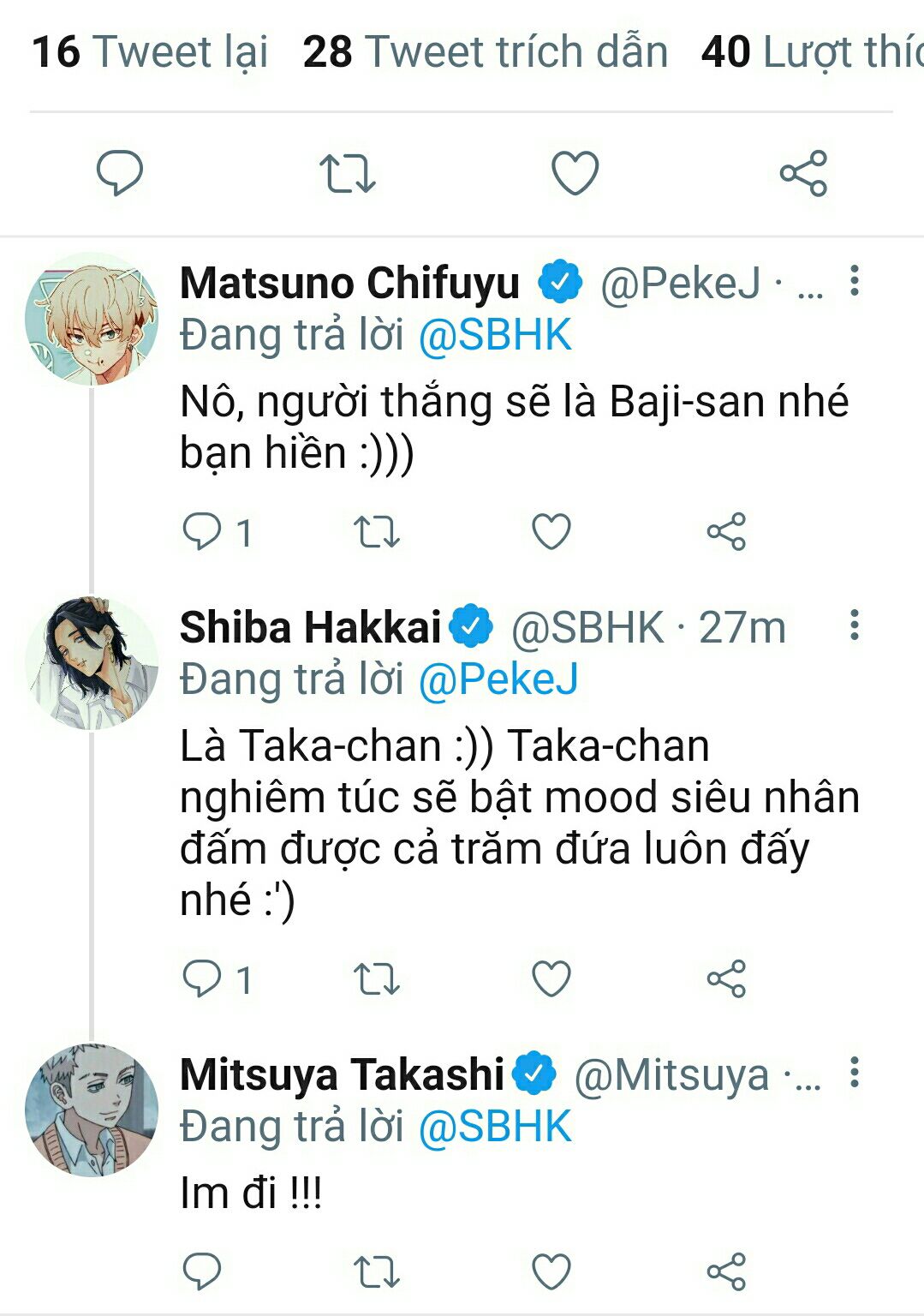Reply to Matsuno Chifuyu's tweet
Screen dimensions: 924x1316
202,531
